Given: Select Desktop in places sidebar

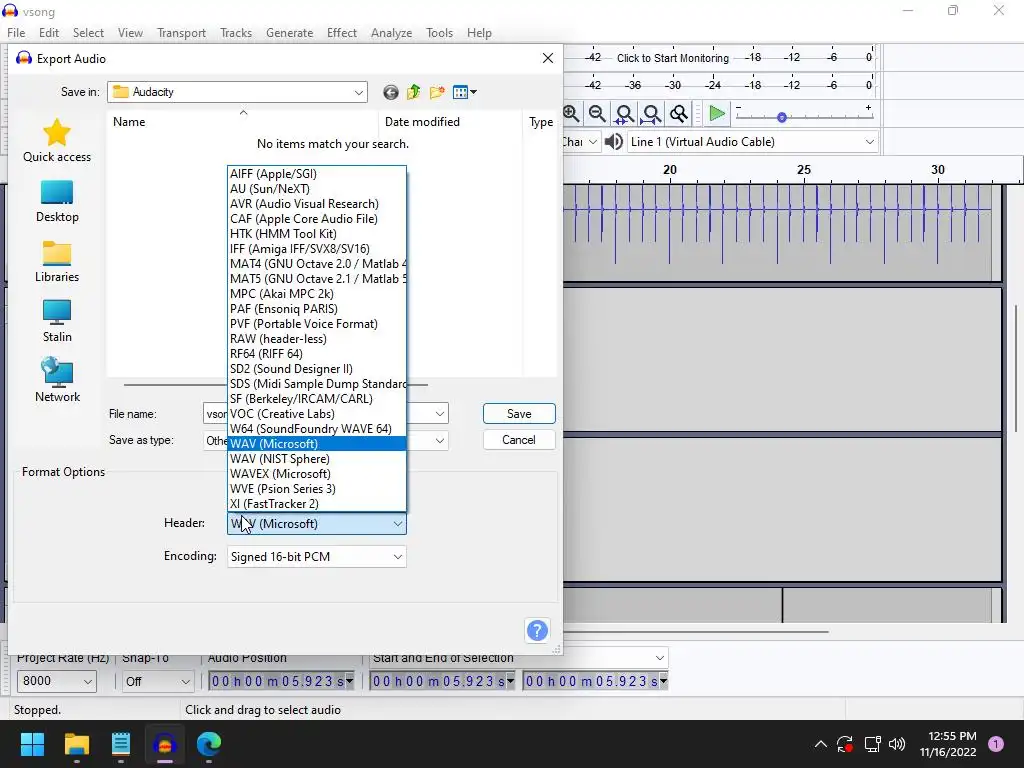Looking at the screenshot, I should click(x=57, y=201).
